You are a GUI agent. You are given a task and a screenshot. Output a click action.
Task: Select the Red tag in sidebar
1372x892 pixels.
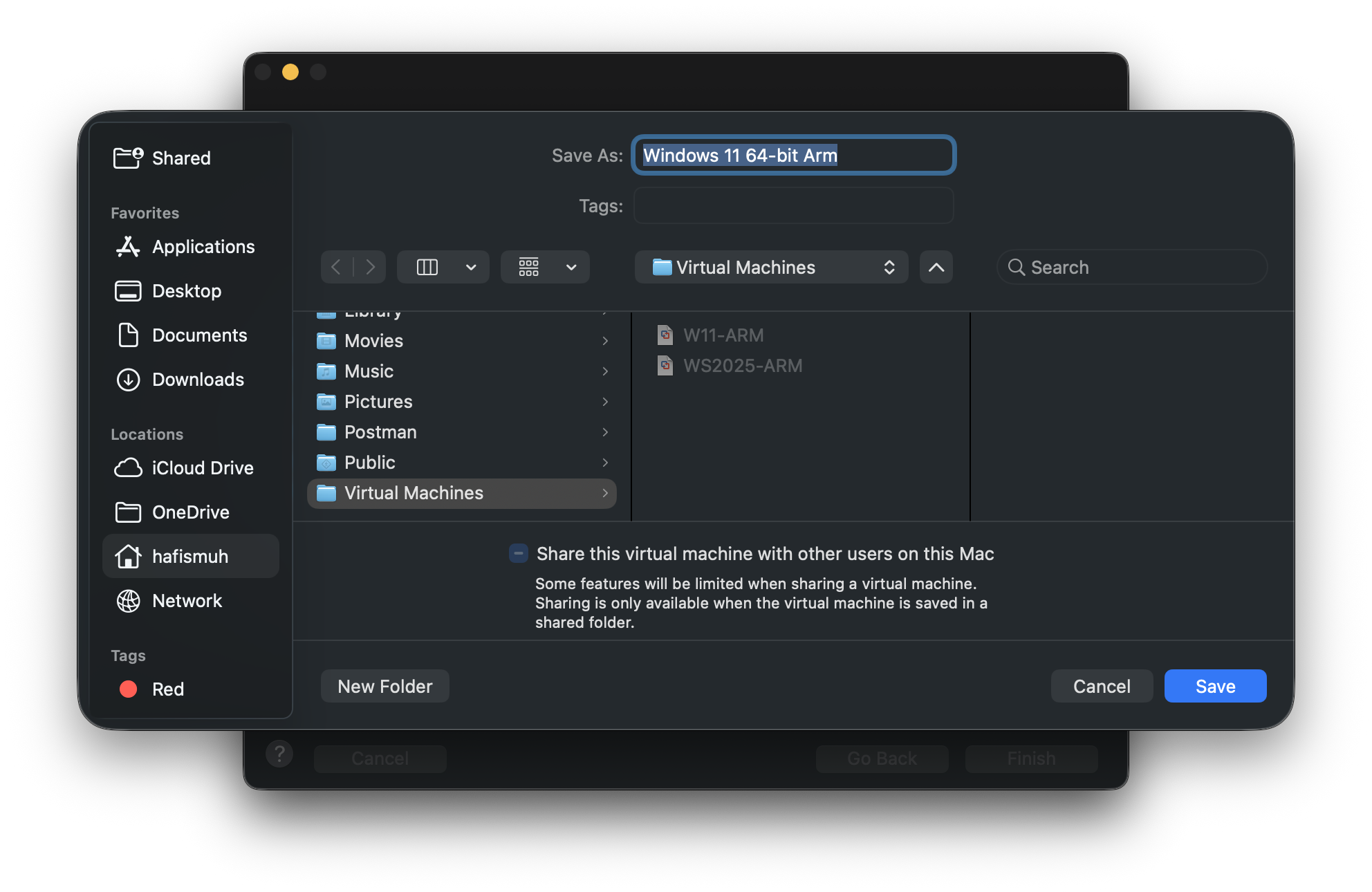pos(167,689)
